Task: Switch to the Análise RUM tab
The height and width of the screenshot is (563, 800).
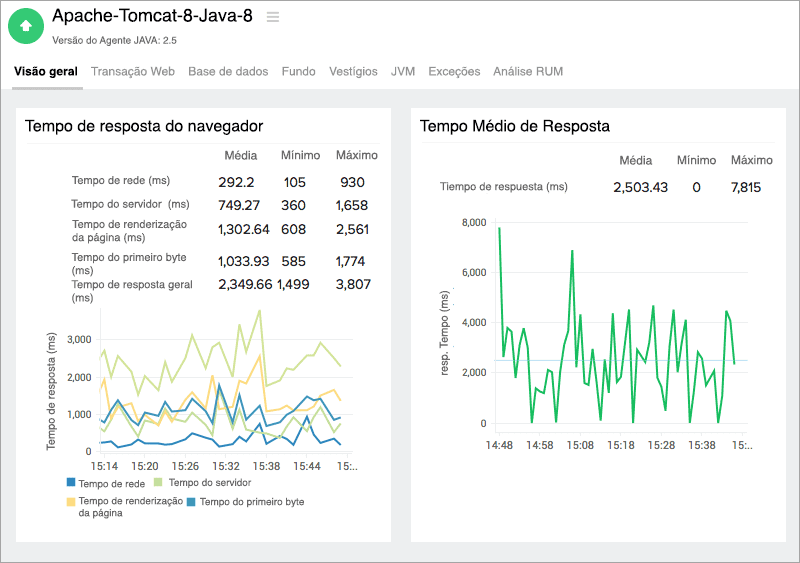Action: [528, 72]
